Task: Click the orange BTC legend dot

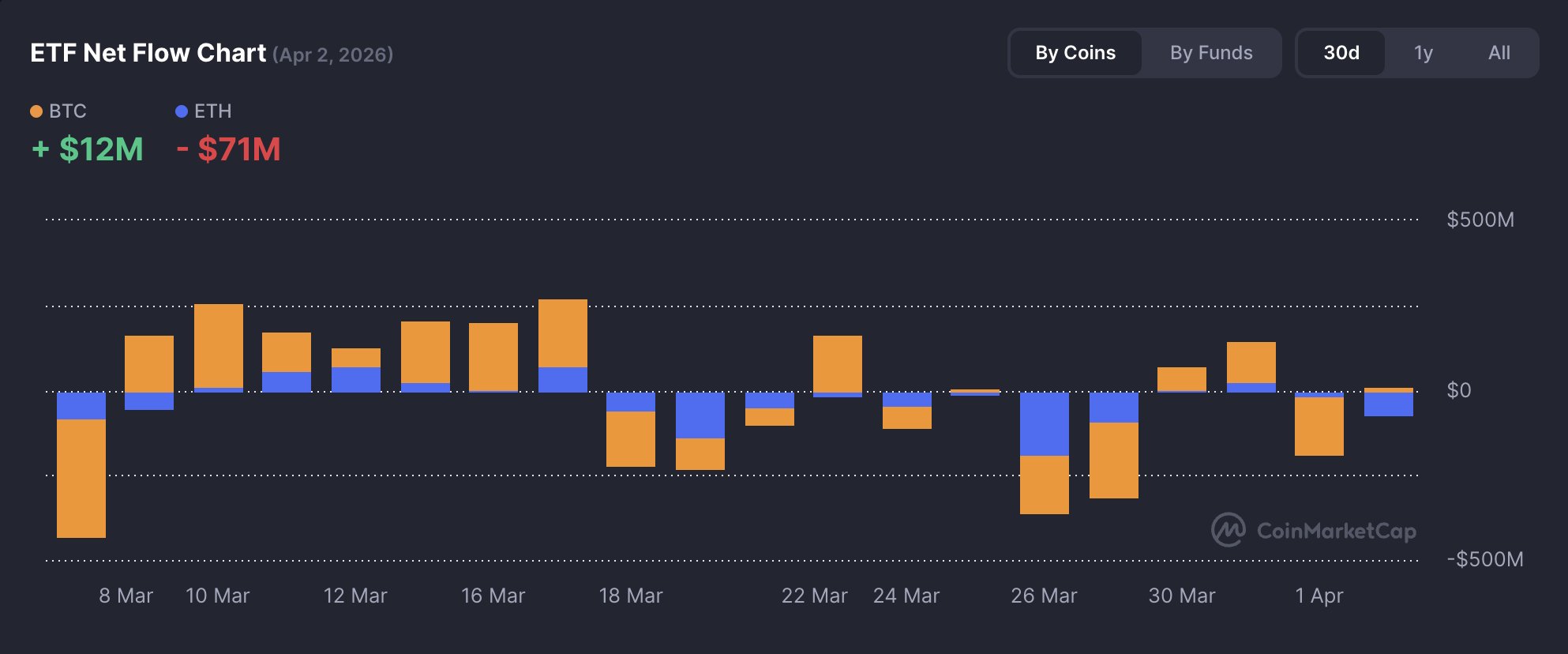Action: click(x=36, y=111)
